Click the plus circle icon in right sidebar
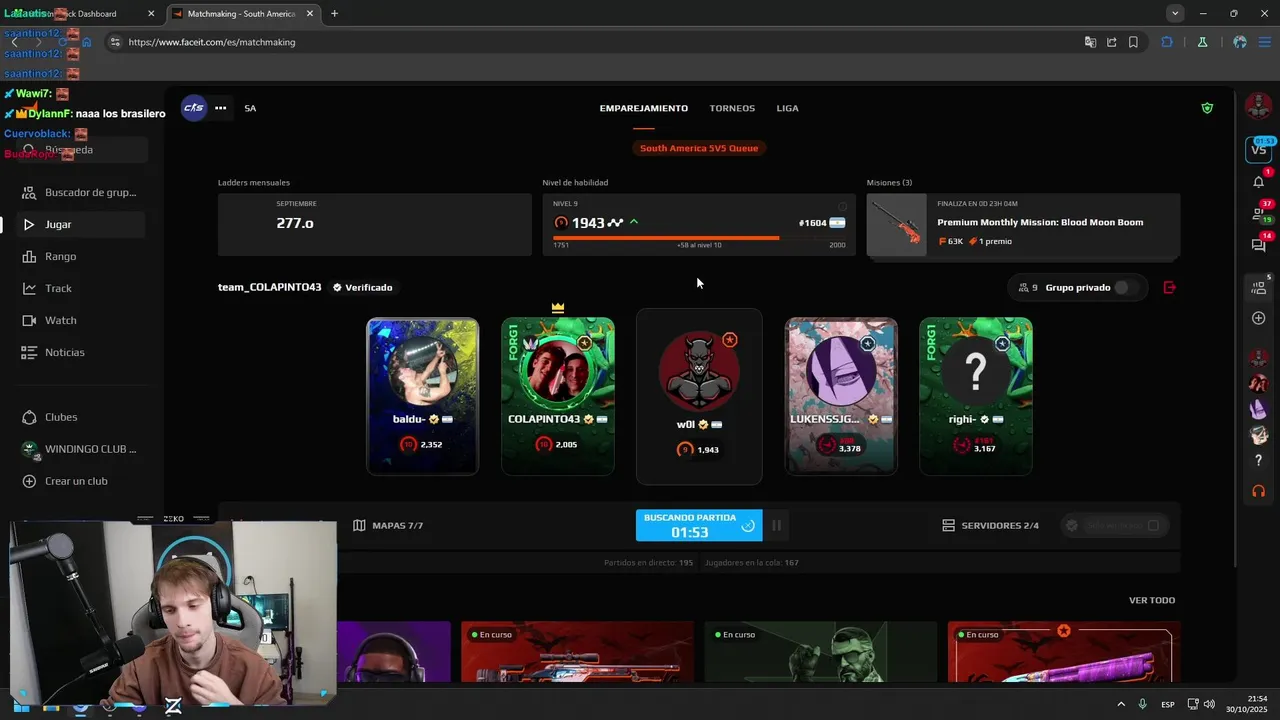The image size is (1280, 720). (x=1258, y=318)
